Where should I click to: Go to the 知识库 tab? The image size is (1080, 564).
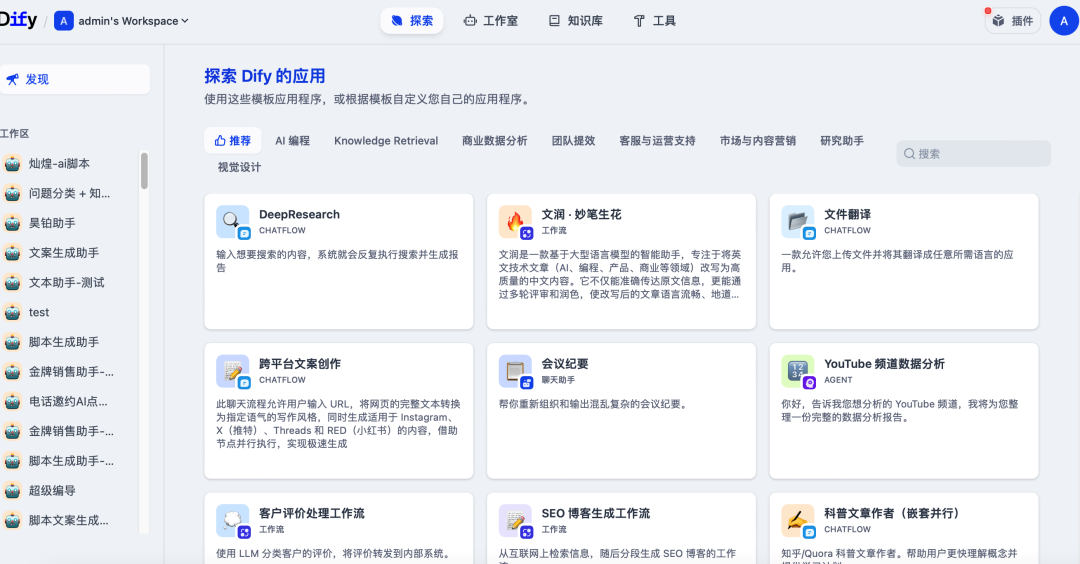click(575, 21)
